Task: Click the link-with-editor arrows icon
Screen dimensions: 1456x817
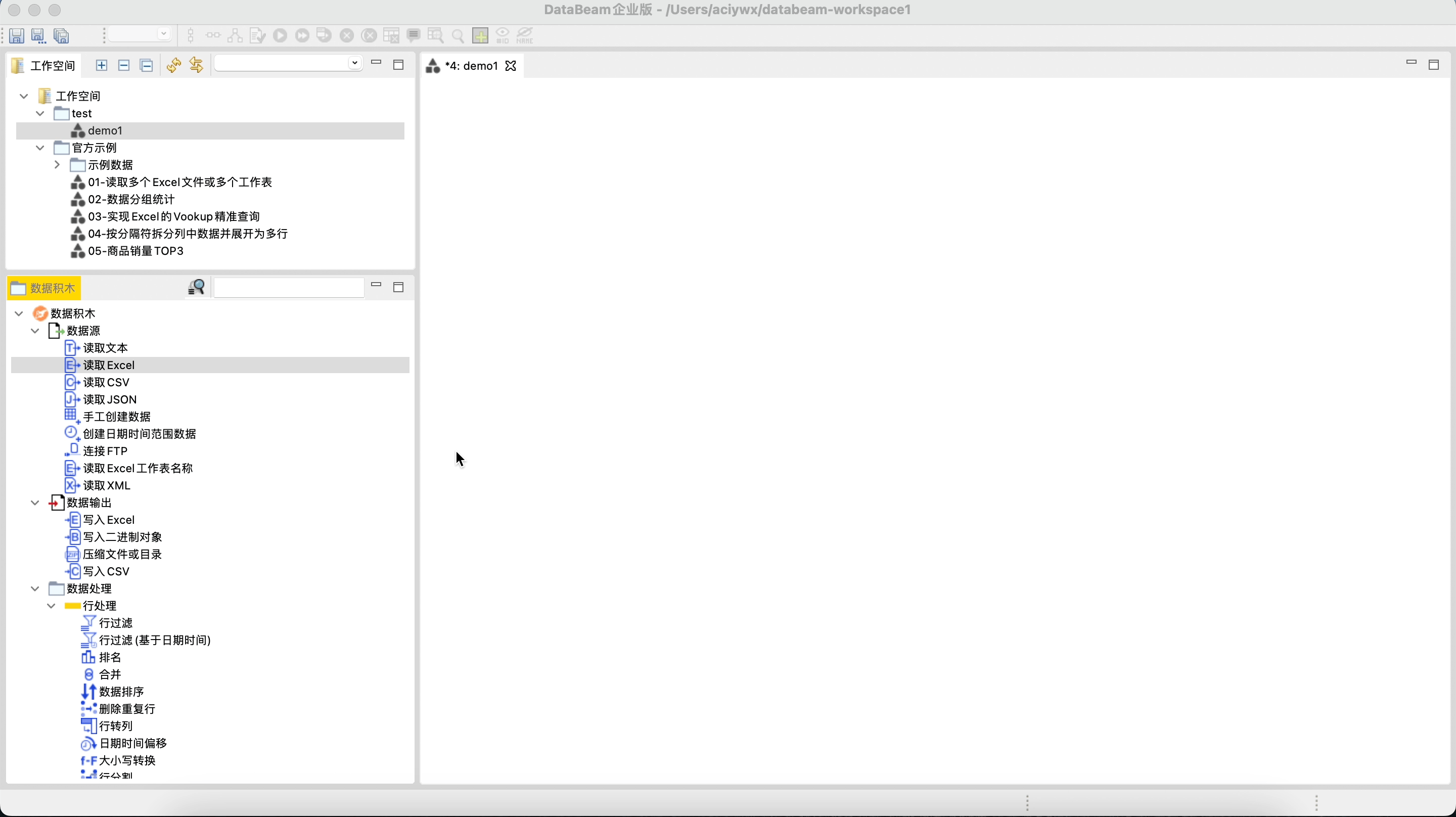Action: tap(196, 66)
